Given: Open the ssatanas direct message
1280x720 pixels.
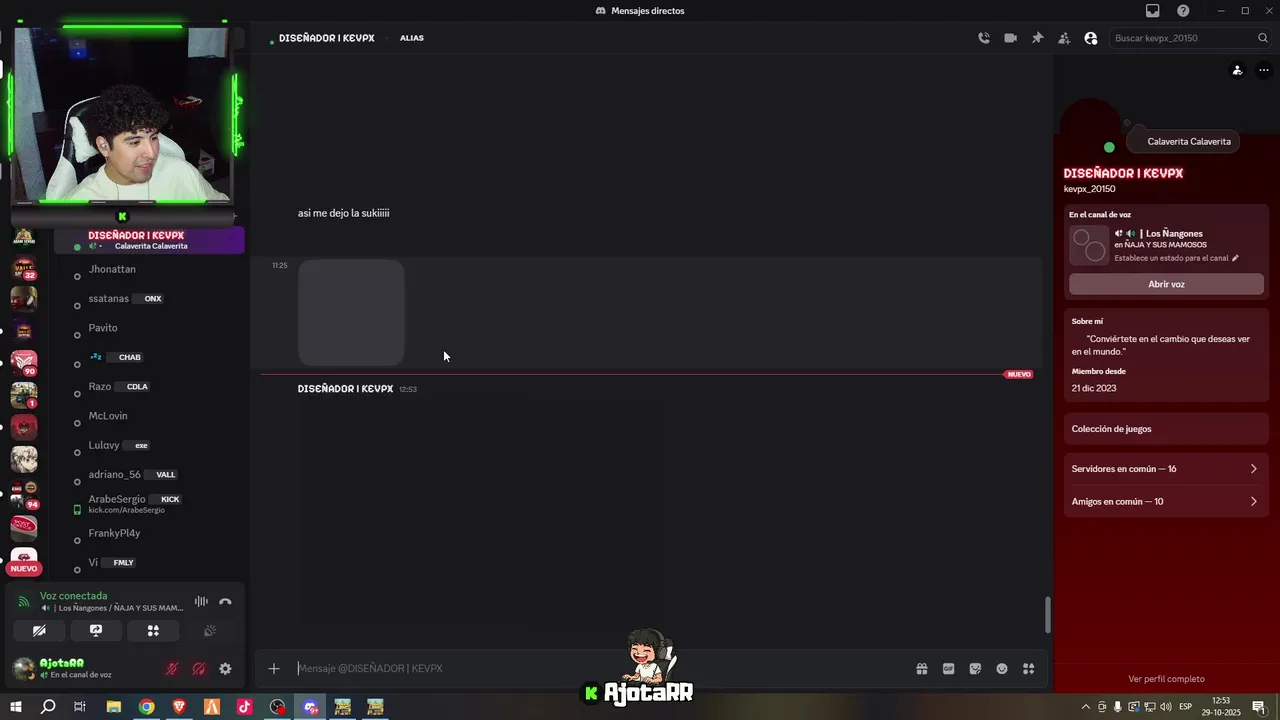Looking at the screenshot, I should (150, 299).
